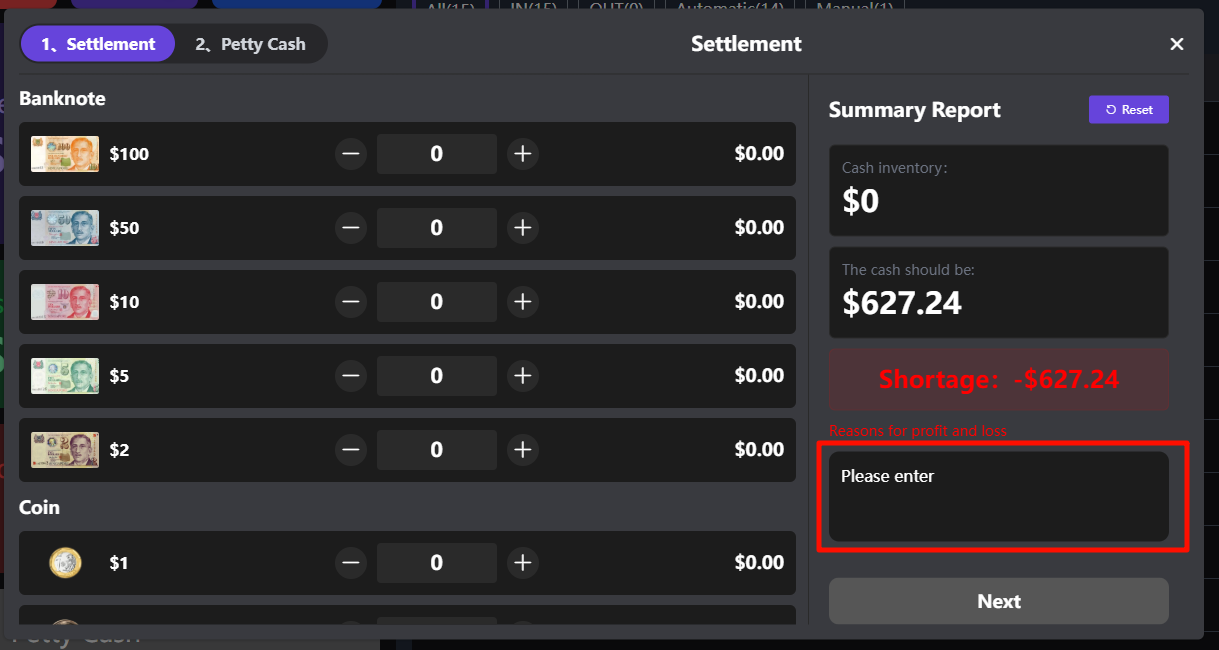Close the Settlement dialog

(x=1176, y=44)
